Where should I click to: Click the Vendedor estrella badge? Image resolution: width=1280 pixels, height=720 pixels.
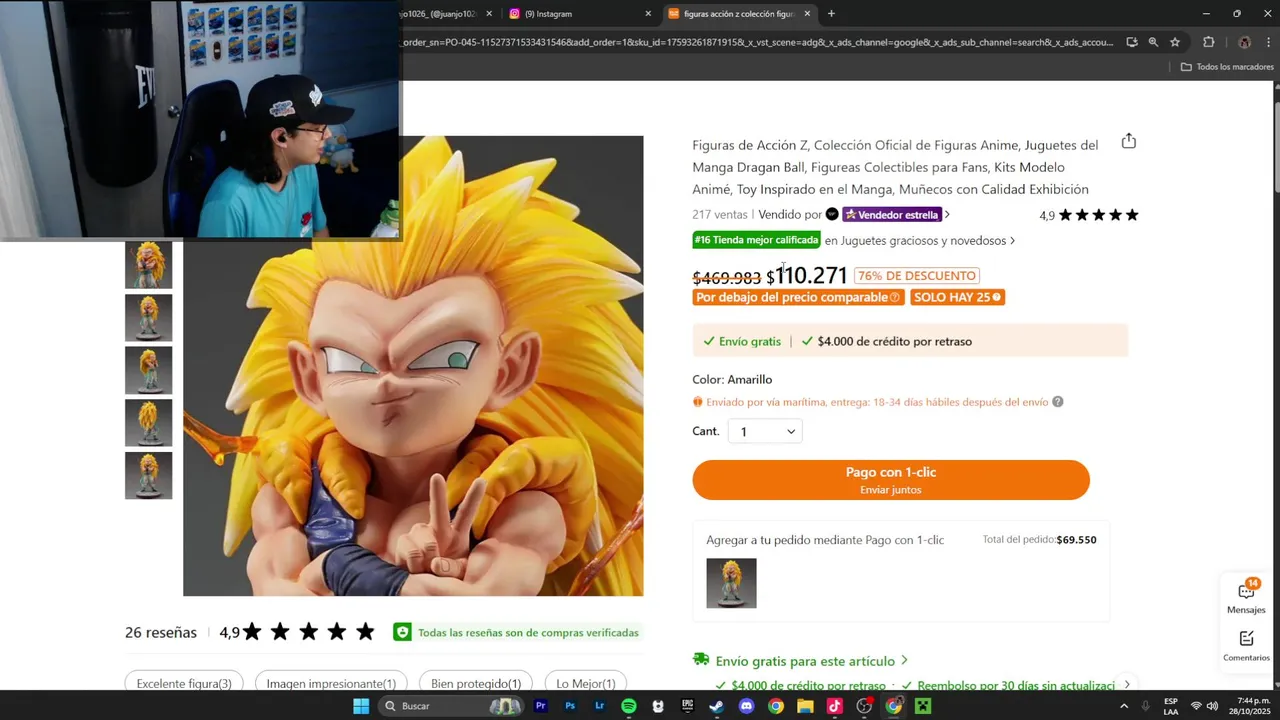click(x=891, y=215)
